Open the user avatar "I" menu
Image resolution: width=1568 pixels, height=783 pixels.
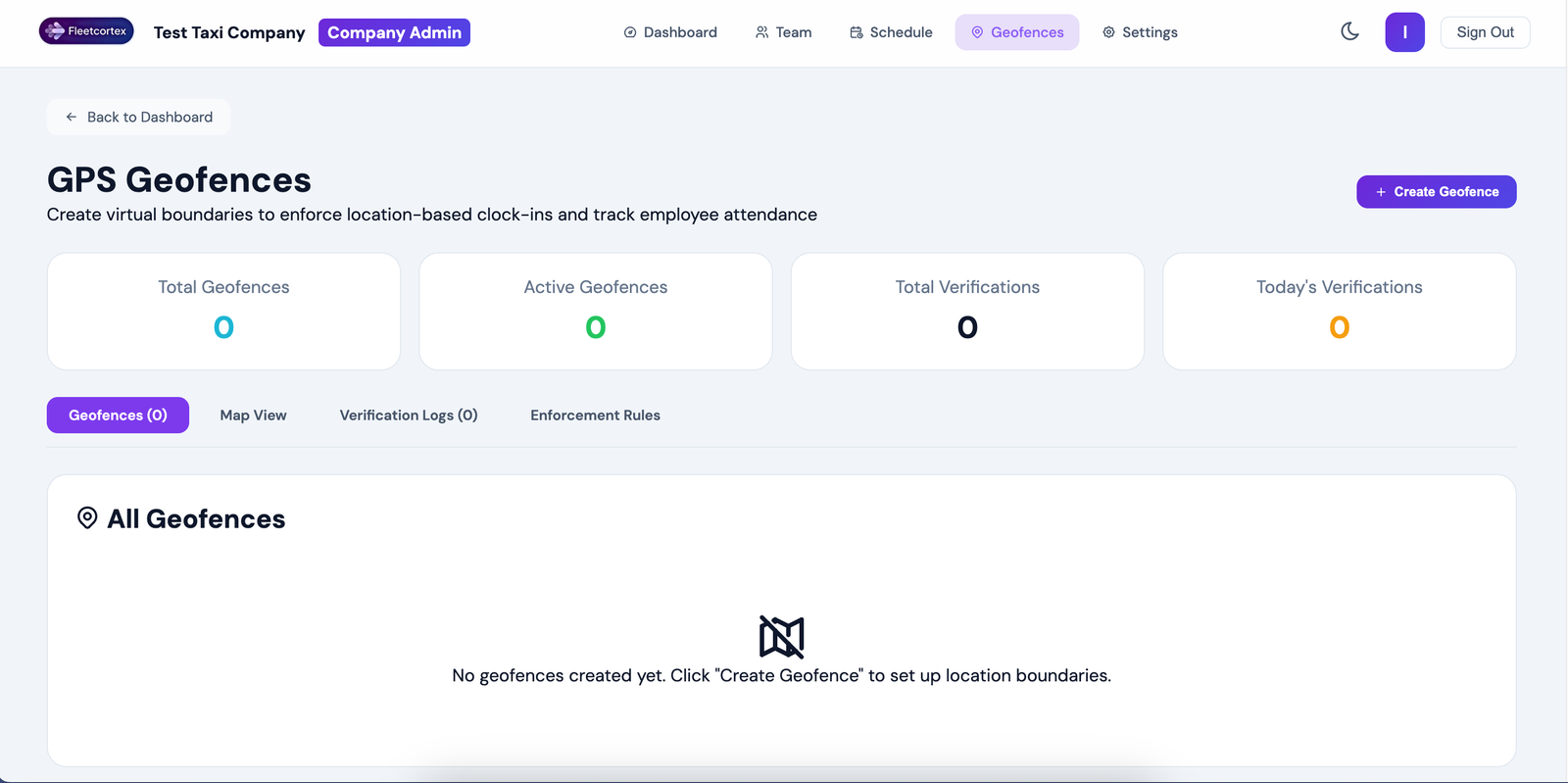1404,32
